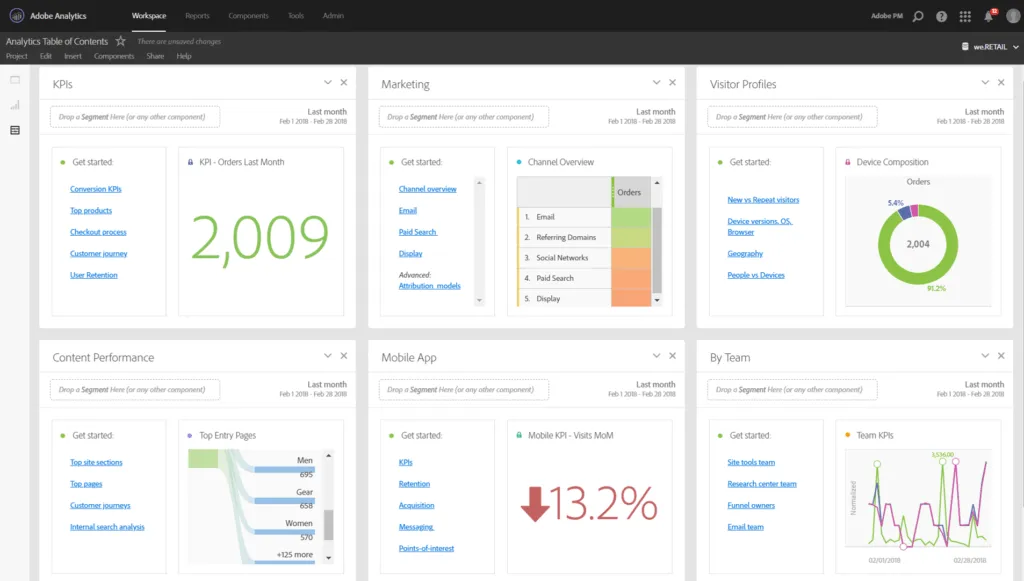Close the Content Performance panel
Screen dimensions: 1024x581
(x=344, y=356)
